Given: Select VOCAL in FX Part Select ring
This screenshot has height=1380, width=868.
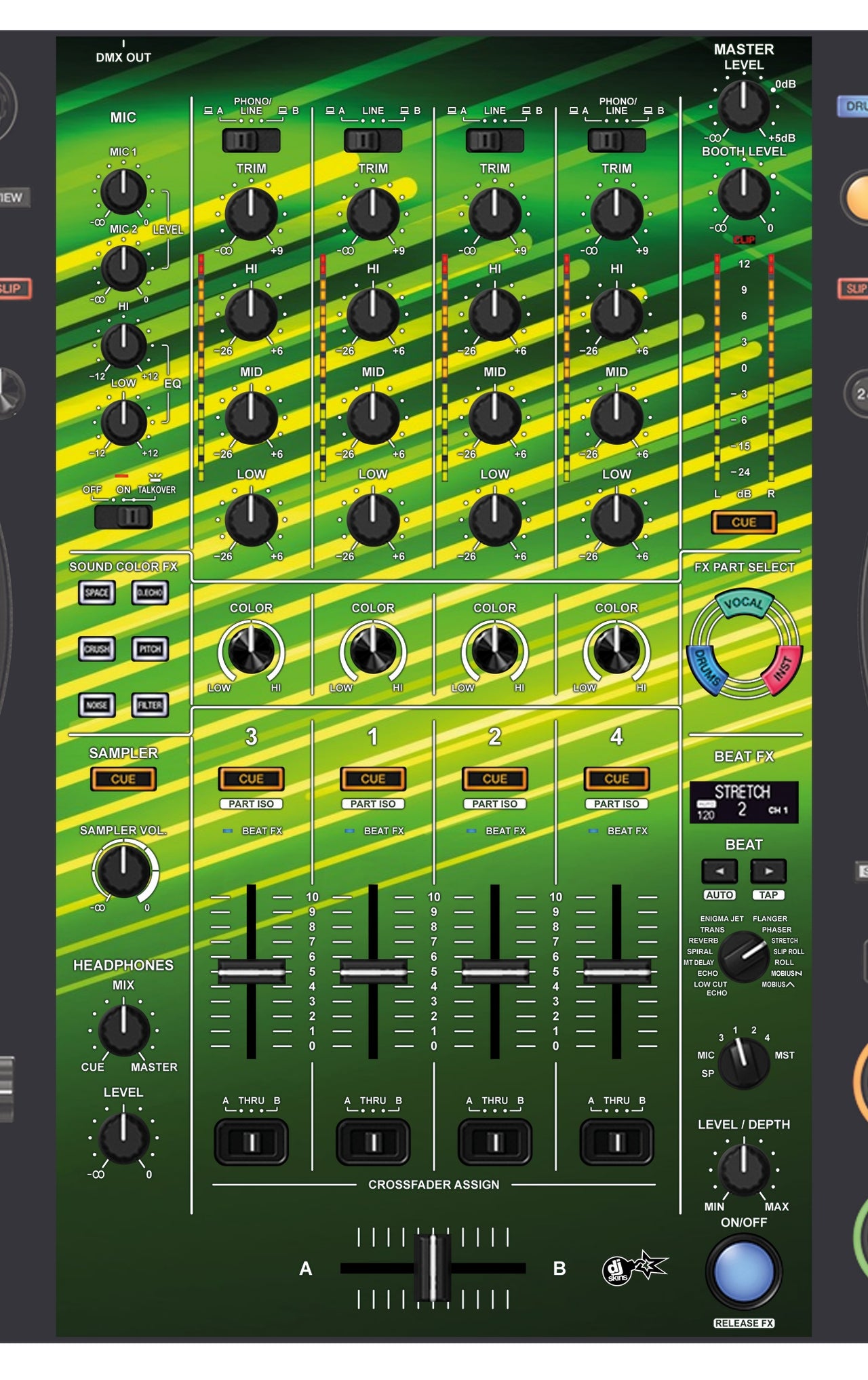Looking at the screenshot, I should pyautogui.click(x=744, y=603).
